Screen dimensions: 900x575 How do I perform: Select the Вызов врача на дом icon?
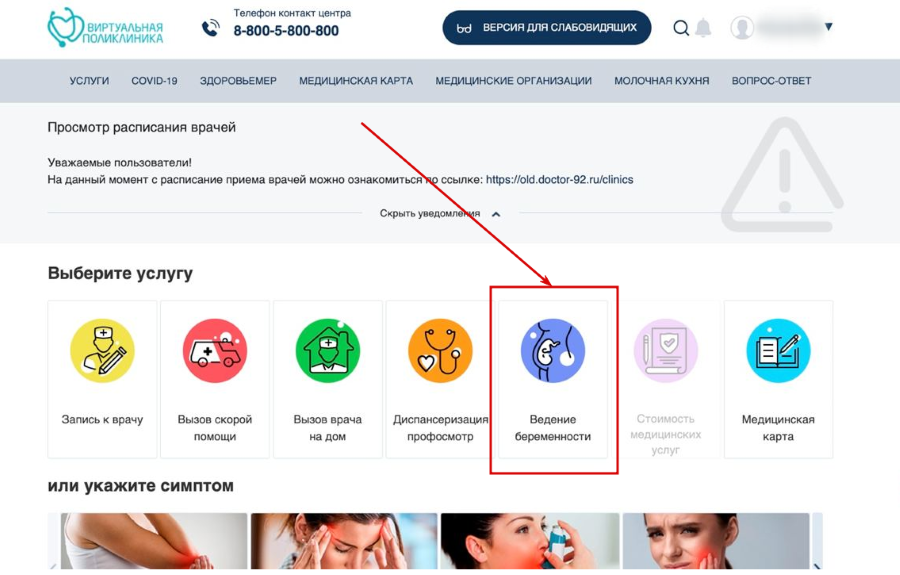pos(328,351)
